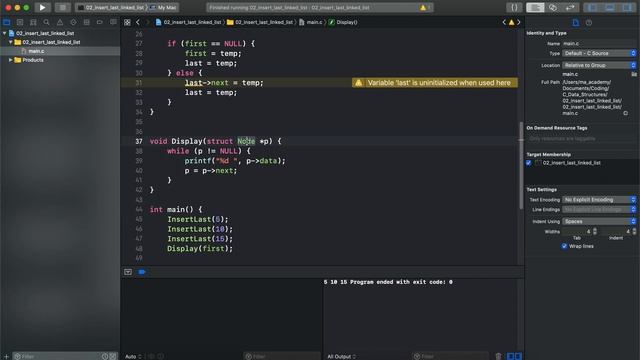Open the Indent Using dropdown
The image size is (640, 360).
click(599, 221)
